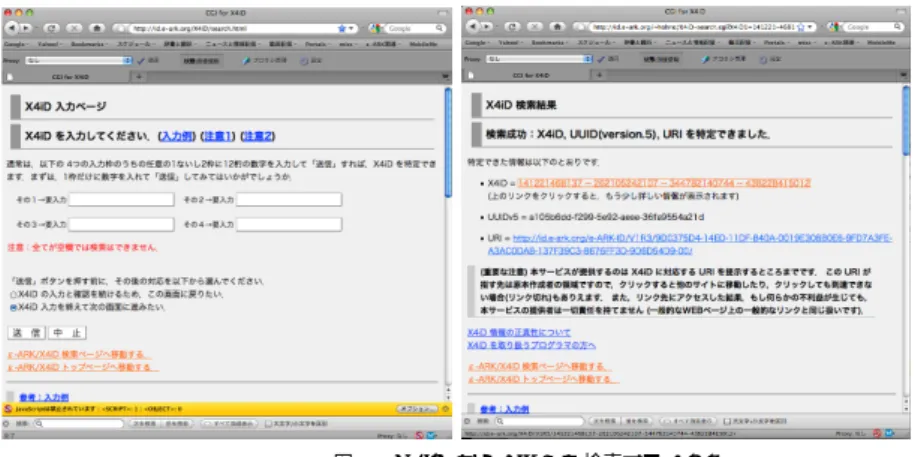Screen dimensions: 918x457
Task: Stop loading in right browser window
Action: 535,27
